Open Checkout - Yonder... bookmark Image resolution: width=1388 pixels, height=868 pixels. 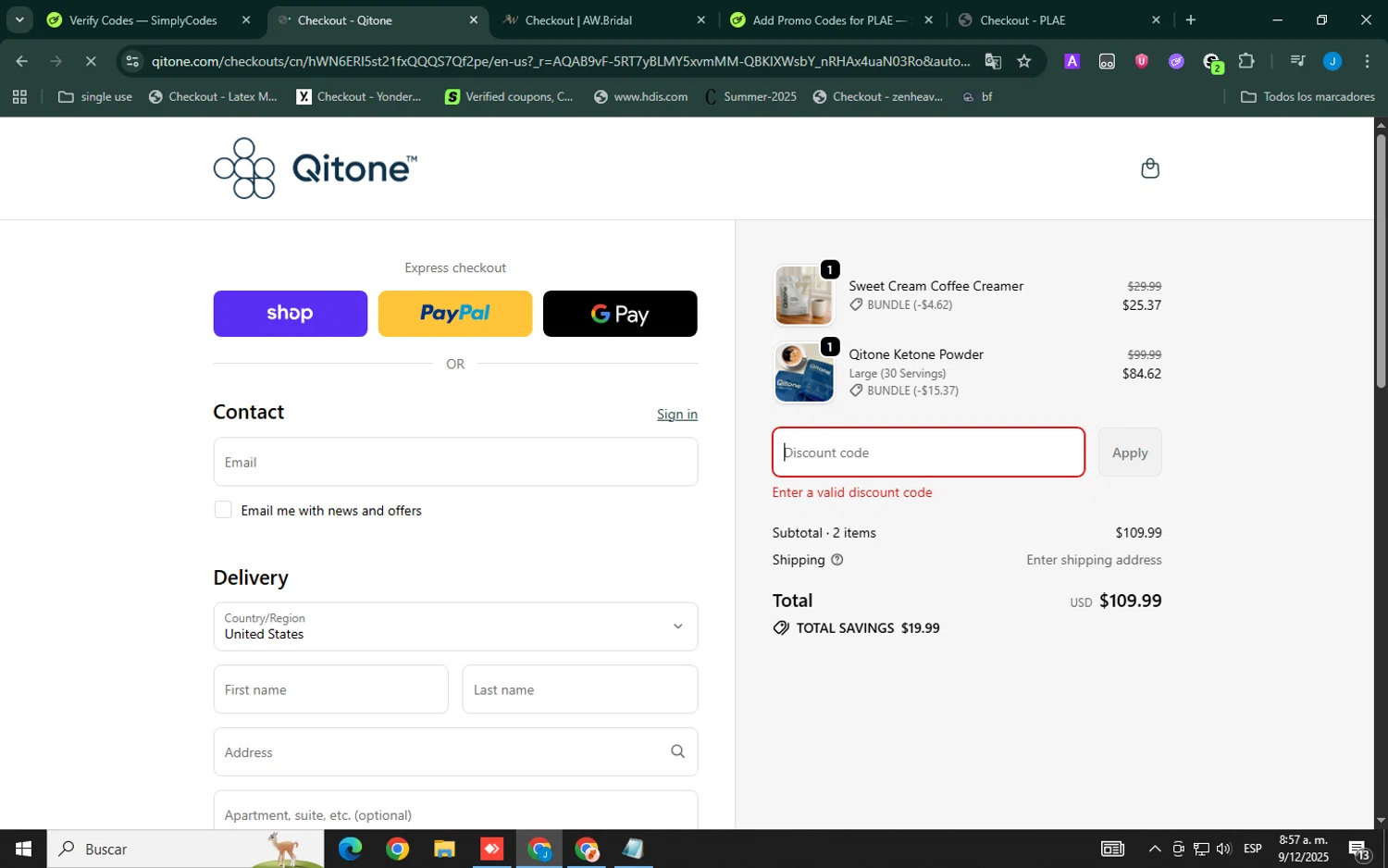[359, 96]
